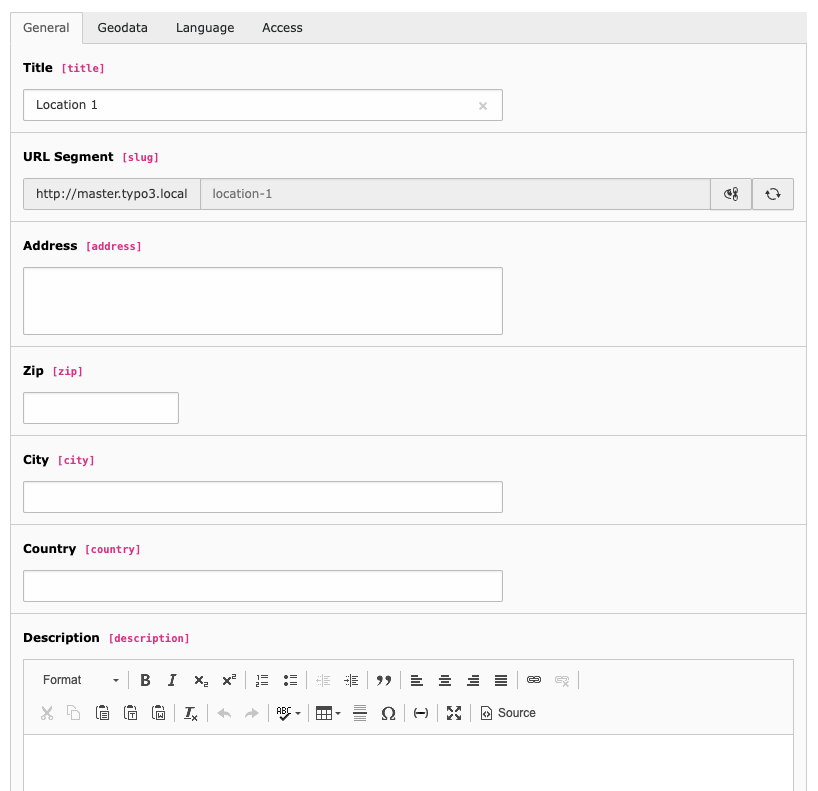Open the table insert dropdown
Viewport: 818px width, 791px height.
327,713
